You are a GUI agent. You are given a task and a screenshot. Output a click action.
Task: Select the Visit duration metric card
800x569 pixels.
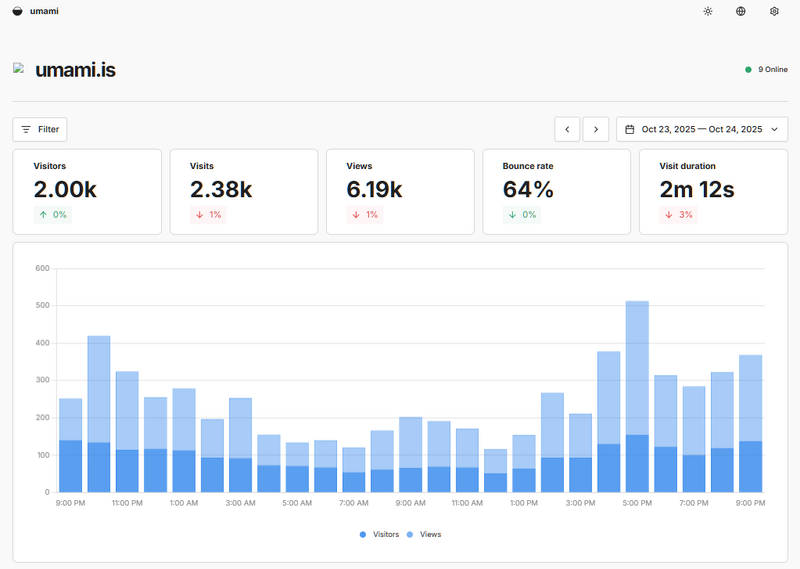tap(713, 192)
